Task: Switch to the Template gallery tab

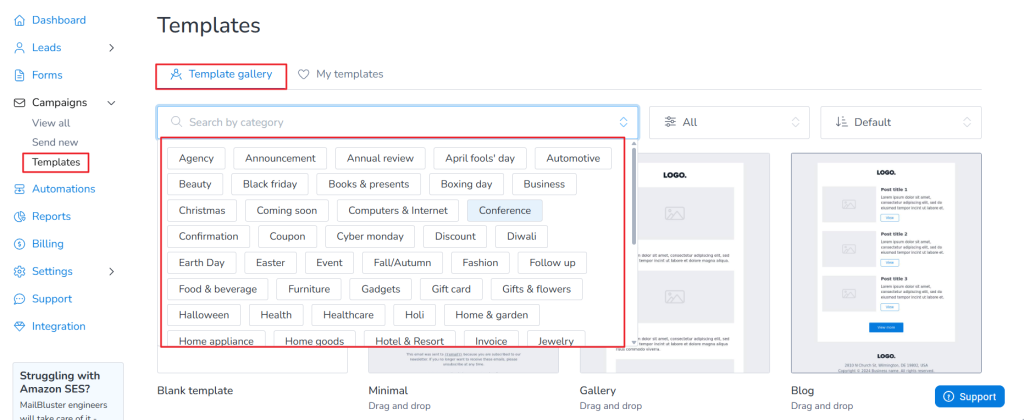Action: (x=221, y=74)
